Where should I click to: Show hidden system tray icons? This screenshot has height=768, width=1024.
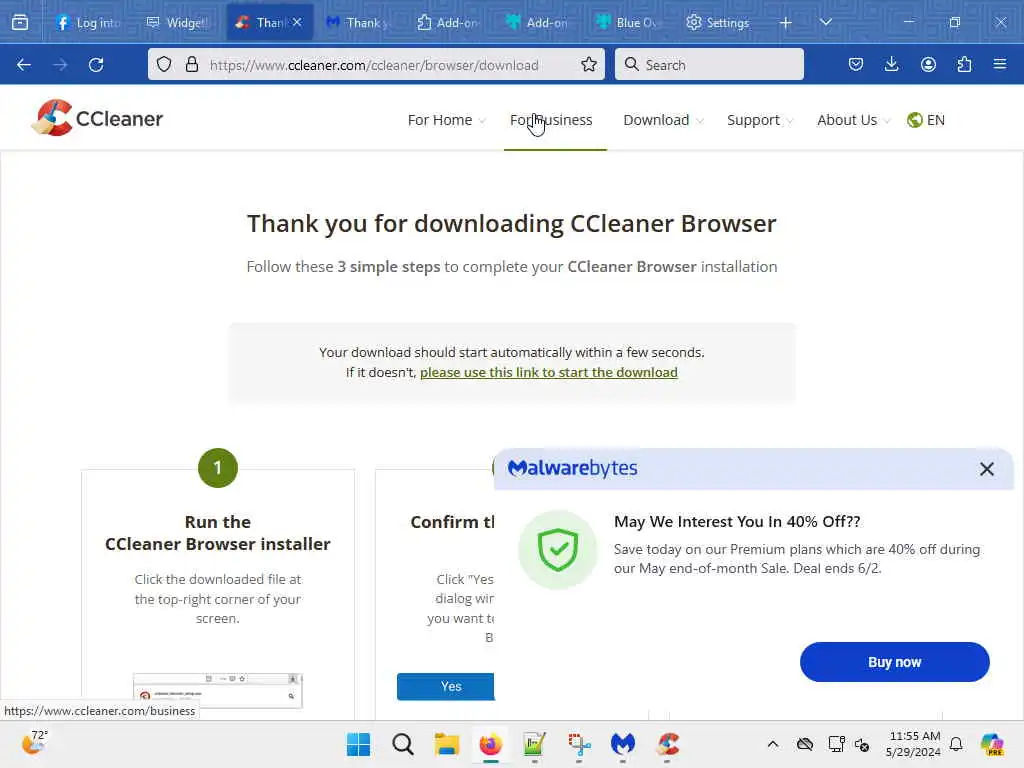(773, 744)
